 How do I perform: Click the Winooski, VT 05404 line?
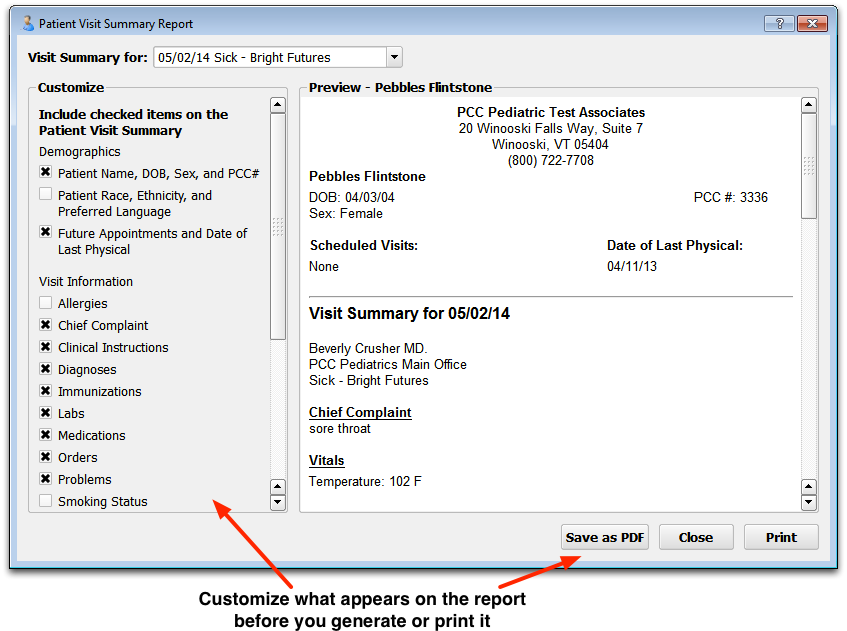point(550,144)
